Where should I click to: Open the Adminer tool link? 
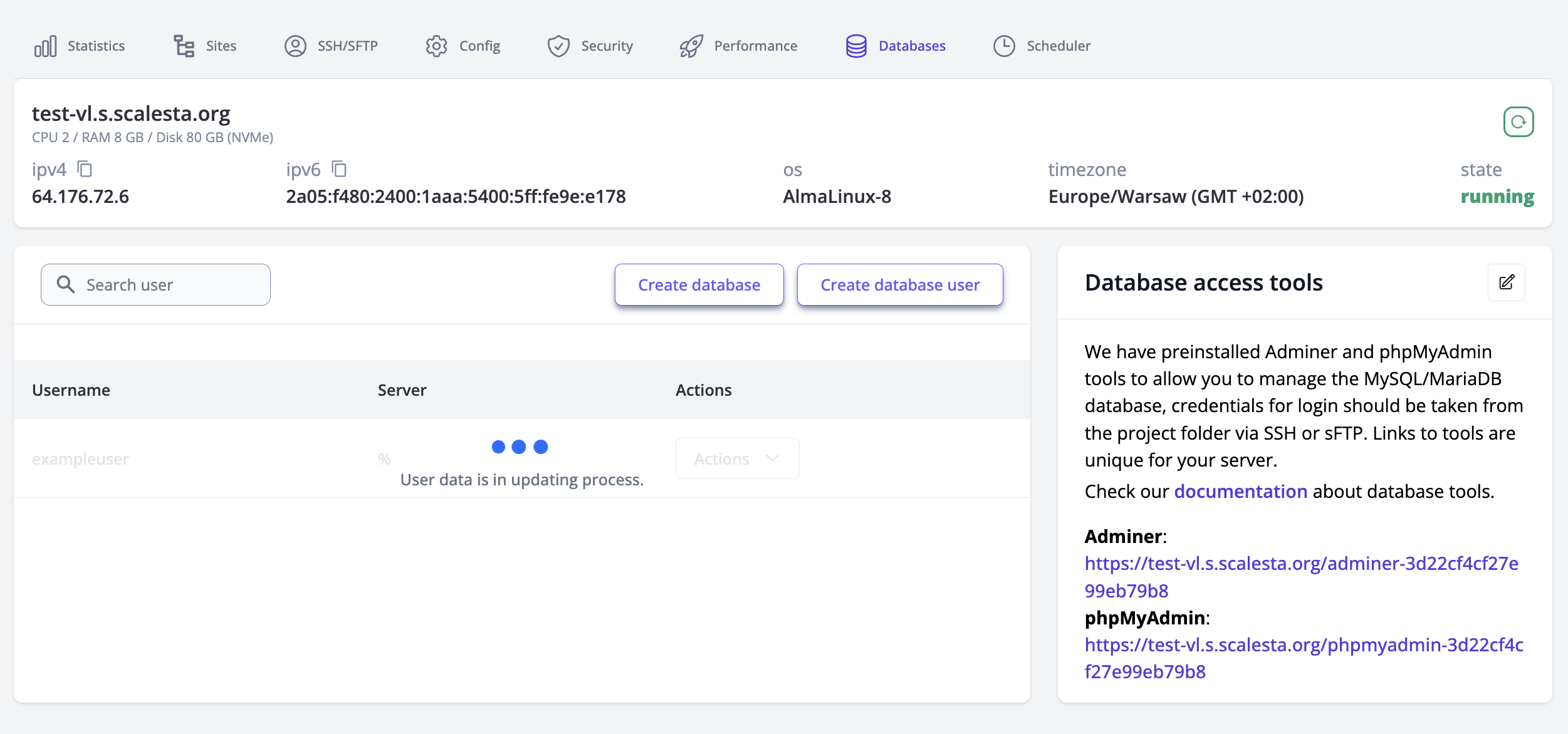click(1300, 564)
